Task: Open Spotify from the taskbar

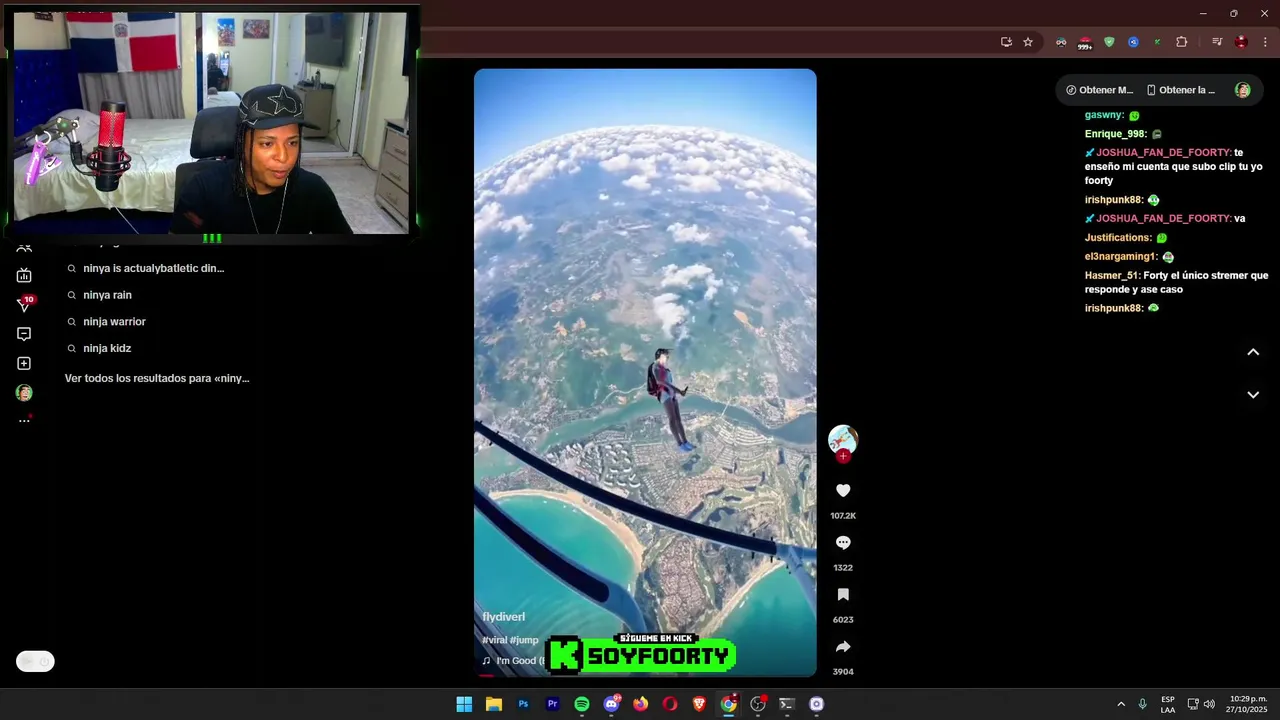Action: tap(582, 704)
